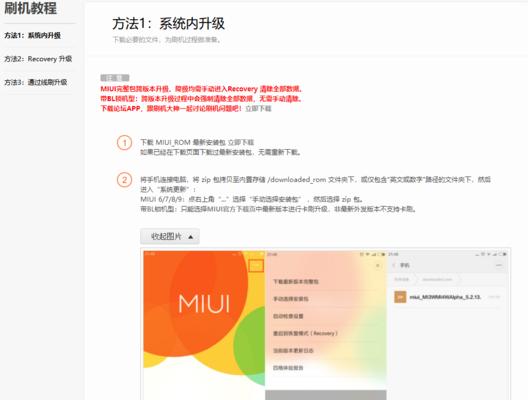The height and width of the screenshot is (400, 528).
Task: Switch to 方法2: Recovery 升级 section
Action: point(38,59)
